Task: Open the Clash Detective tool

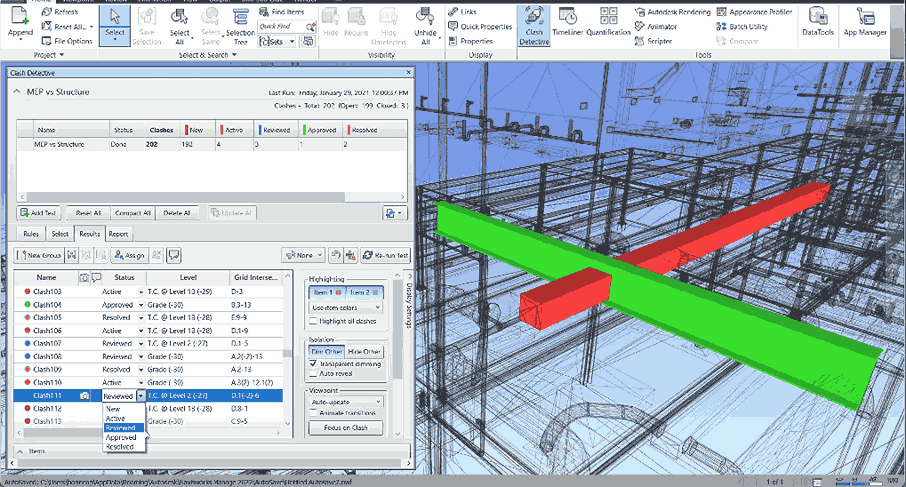Action: coord(534,24)
